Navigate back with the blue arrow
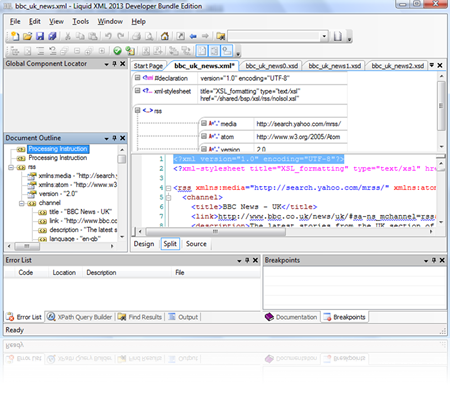The width and height of the screenshot is (450, 419). 193,36
